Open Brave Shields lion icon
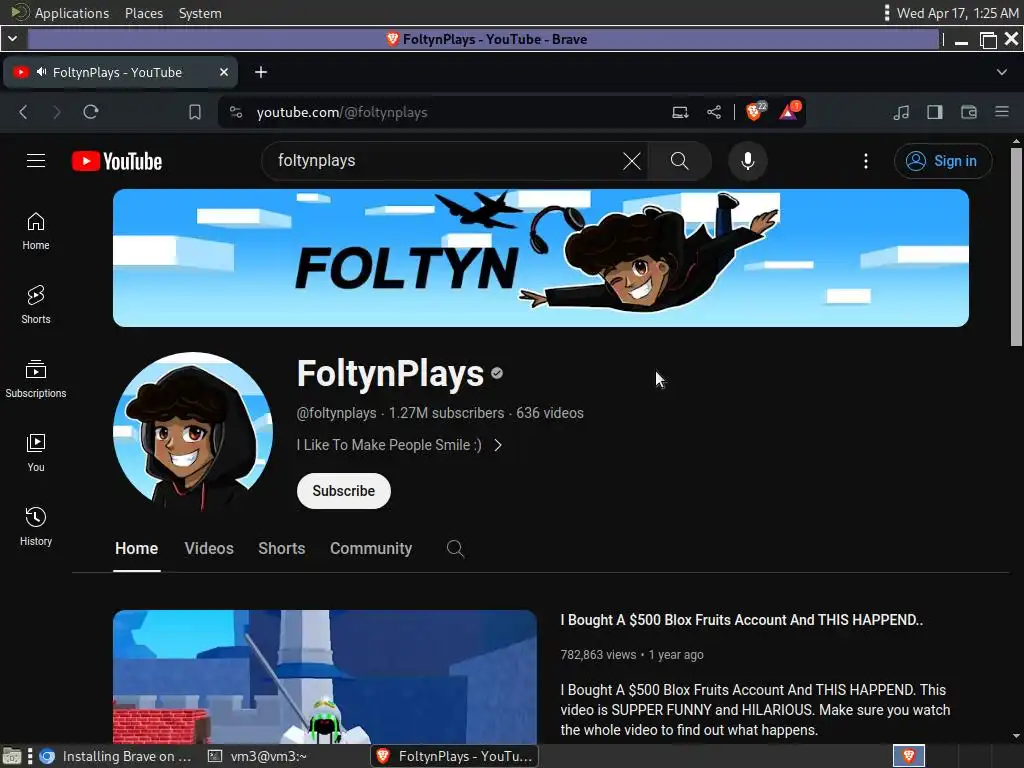 pyautogui.click(x=756, y=112)
